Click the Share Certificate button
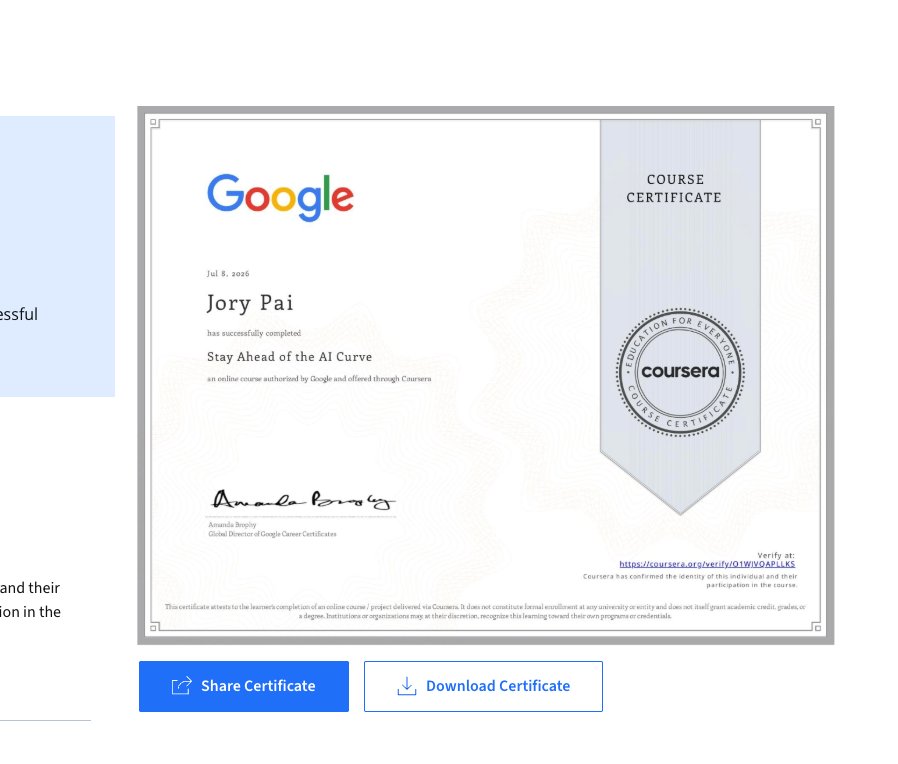The height and width of the screenshot is (764, 898). pos(243,686)
